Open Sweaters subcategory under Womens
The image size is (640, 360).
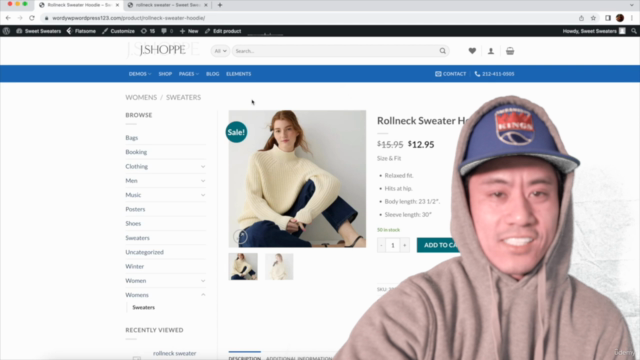(144, 307)
